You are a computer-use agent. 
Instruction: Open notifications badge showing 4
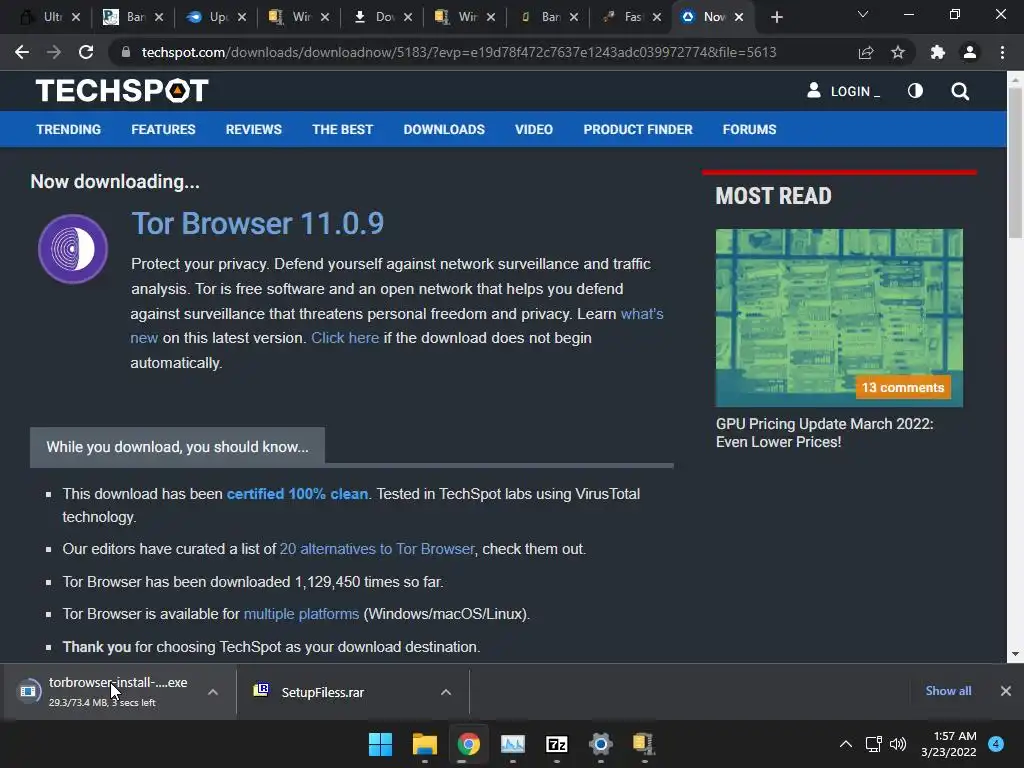[996, 744]
